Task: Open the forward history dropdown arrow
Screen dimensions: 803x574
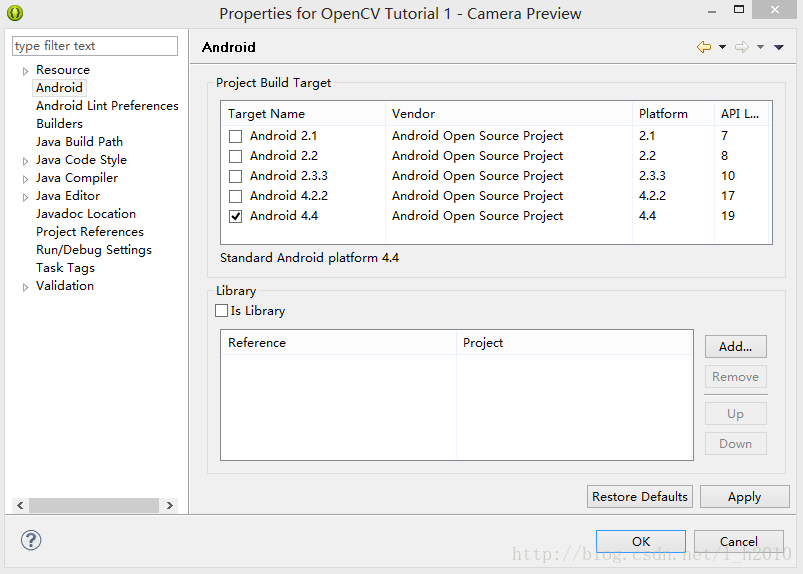Action: coord(760,47)
